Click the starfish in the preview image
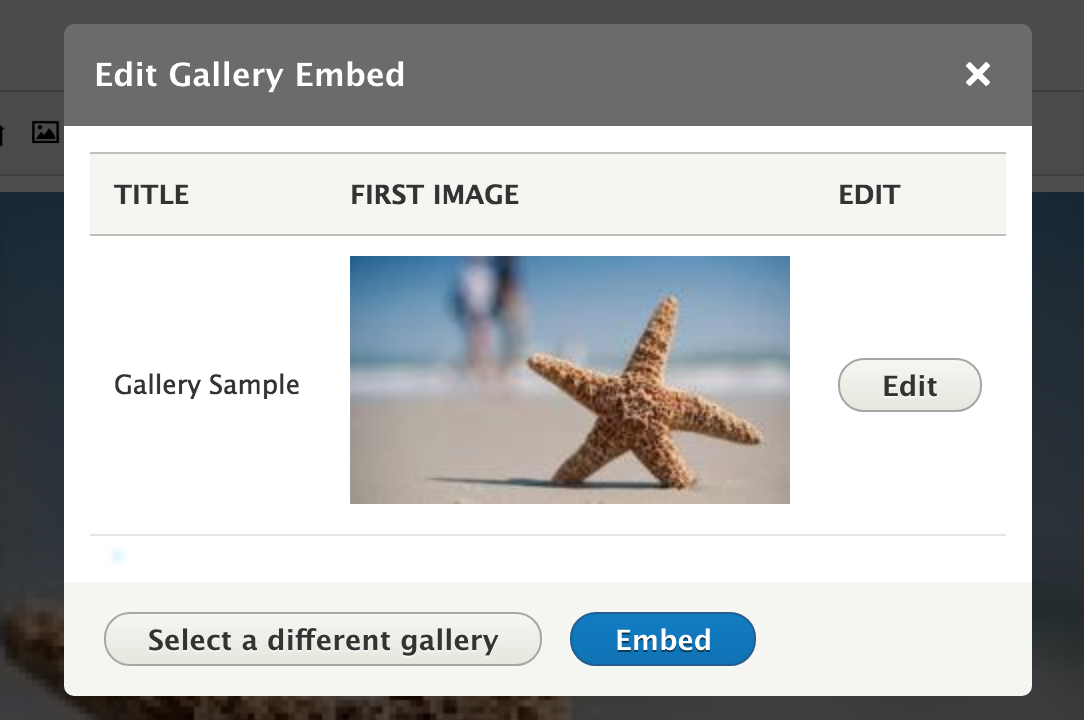 point(640,400)
